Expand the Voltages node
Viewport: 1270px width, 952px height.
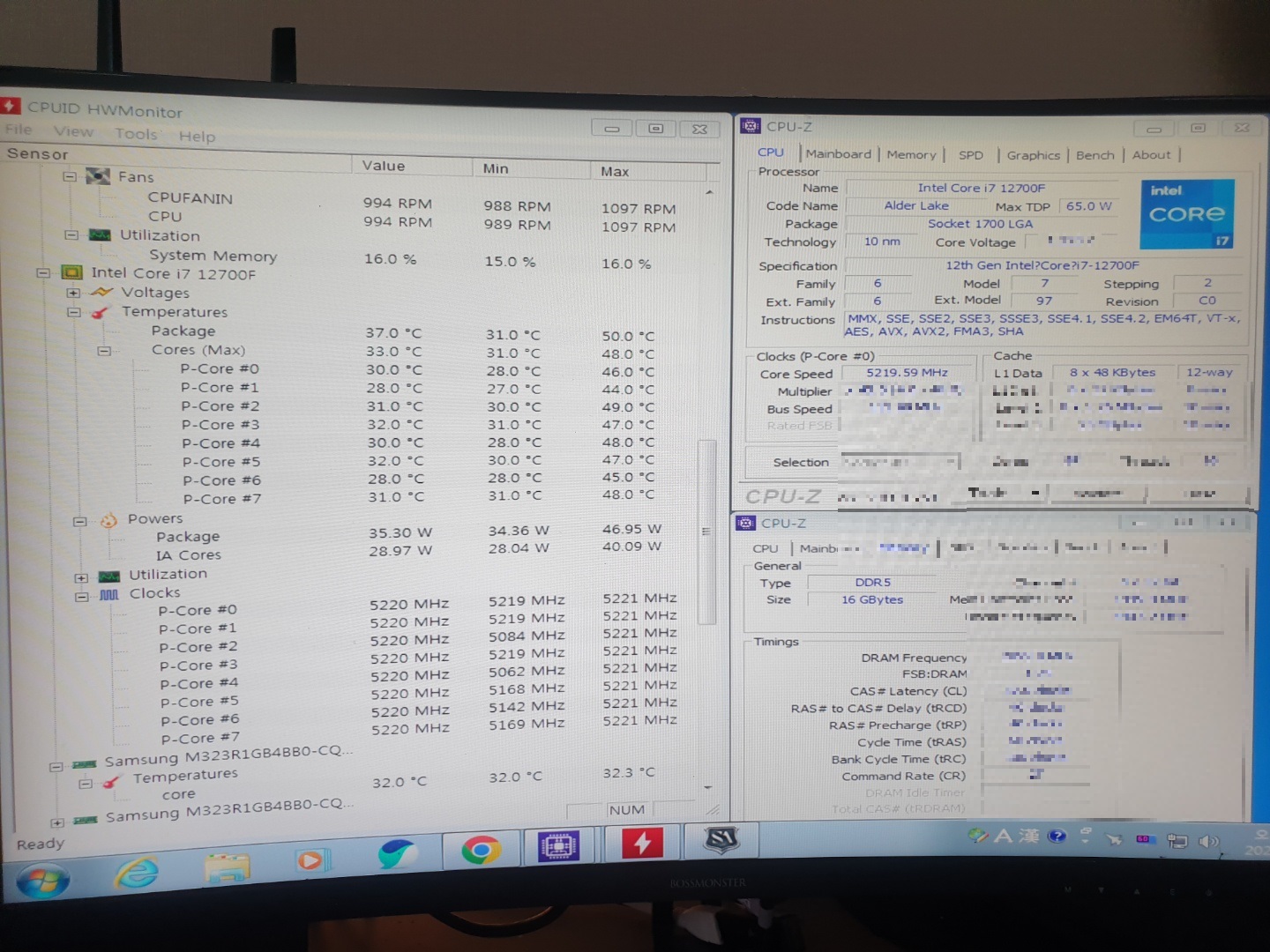click(x=74, y=293)
